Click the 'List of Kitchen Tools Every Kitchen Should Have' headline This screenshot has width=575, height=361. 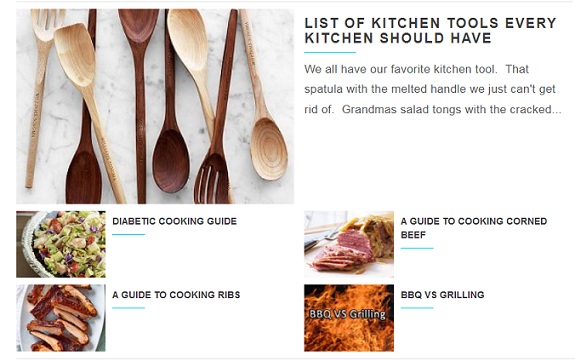431,30
